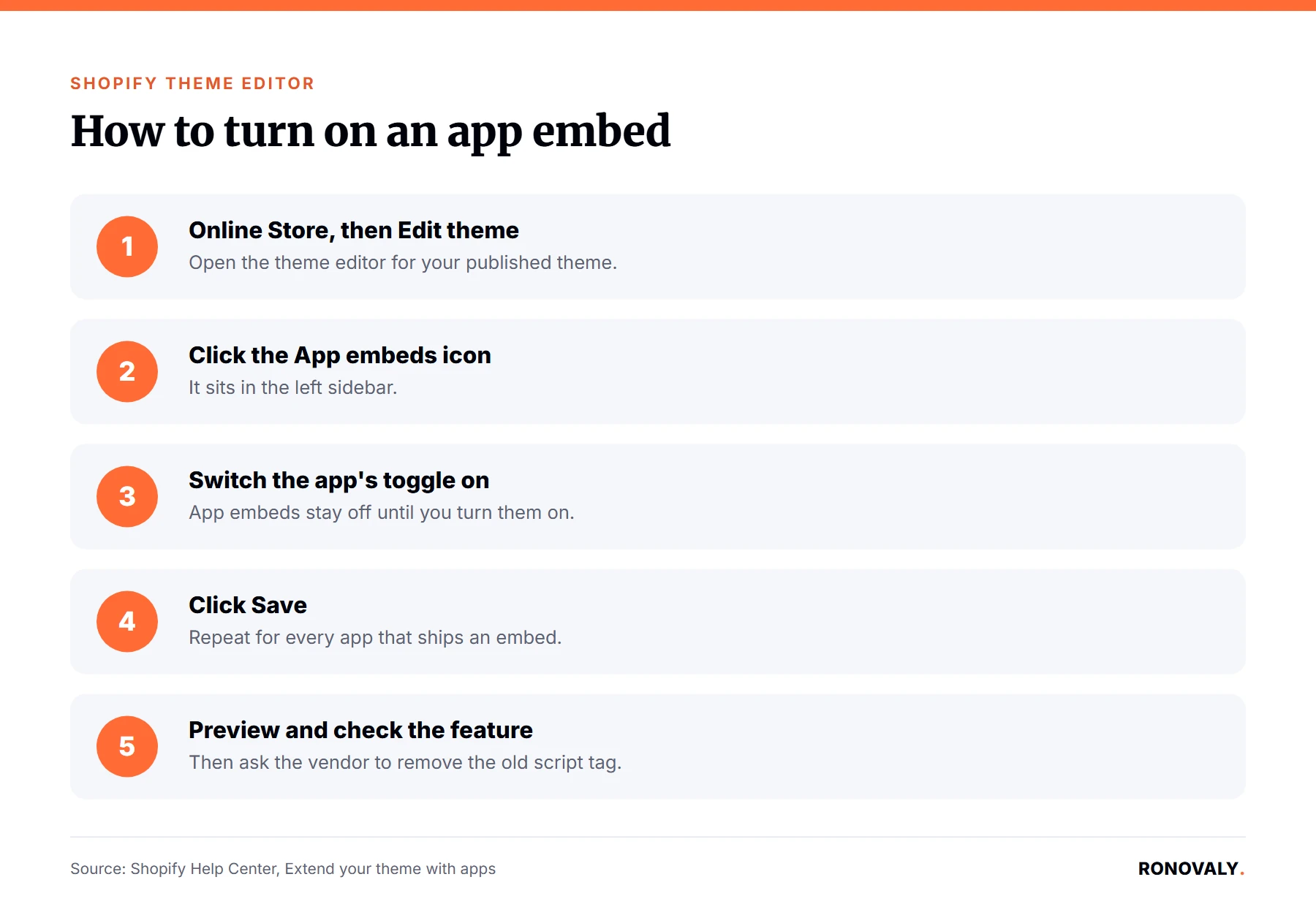Click the RONOVALY brand logo

(1191, 869)
